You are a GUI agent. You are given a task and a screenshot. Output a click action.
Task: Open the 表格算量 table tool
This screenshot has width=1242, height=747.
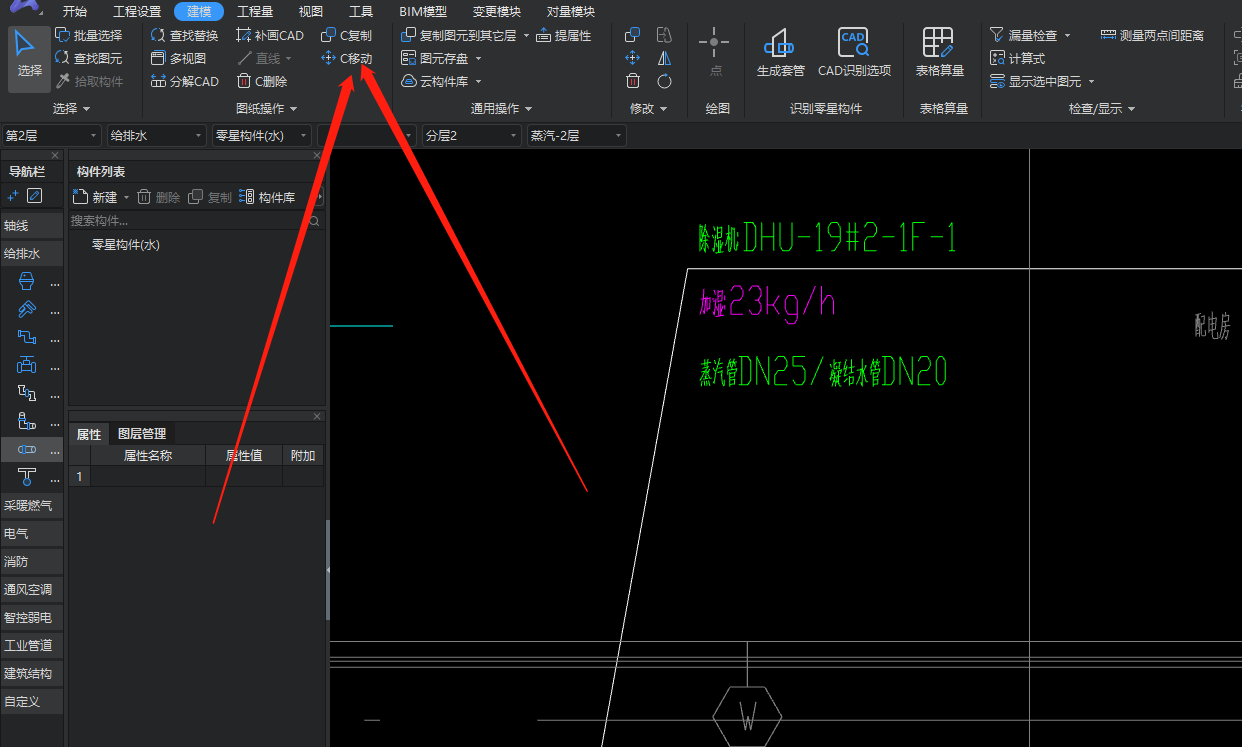939,52
